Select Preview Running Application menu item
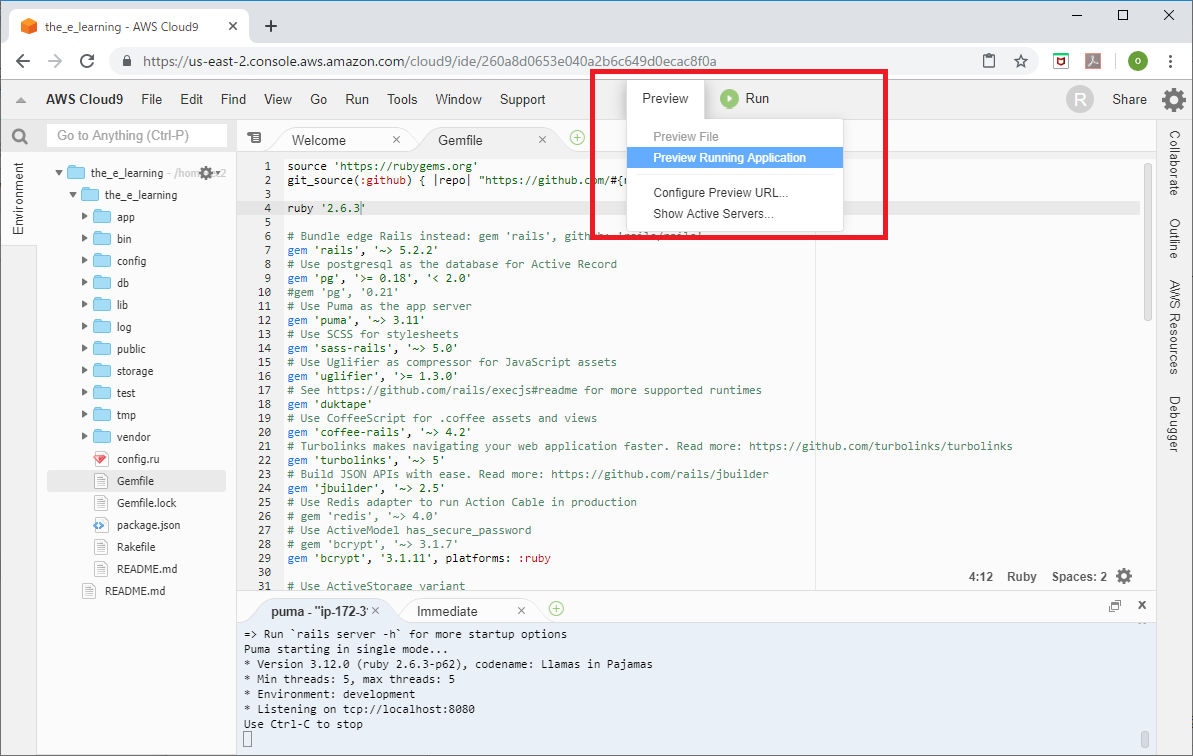1193x756 pixels. click(734, 157)
